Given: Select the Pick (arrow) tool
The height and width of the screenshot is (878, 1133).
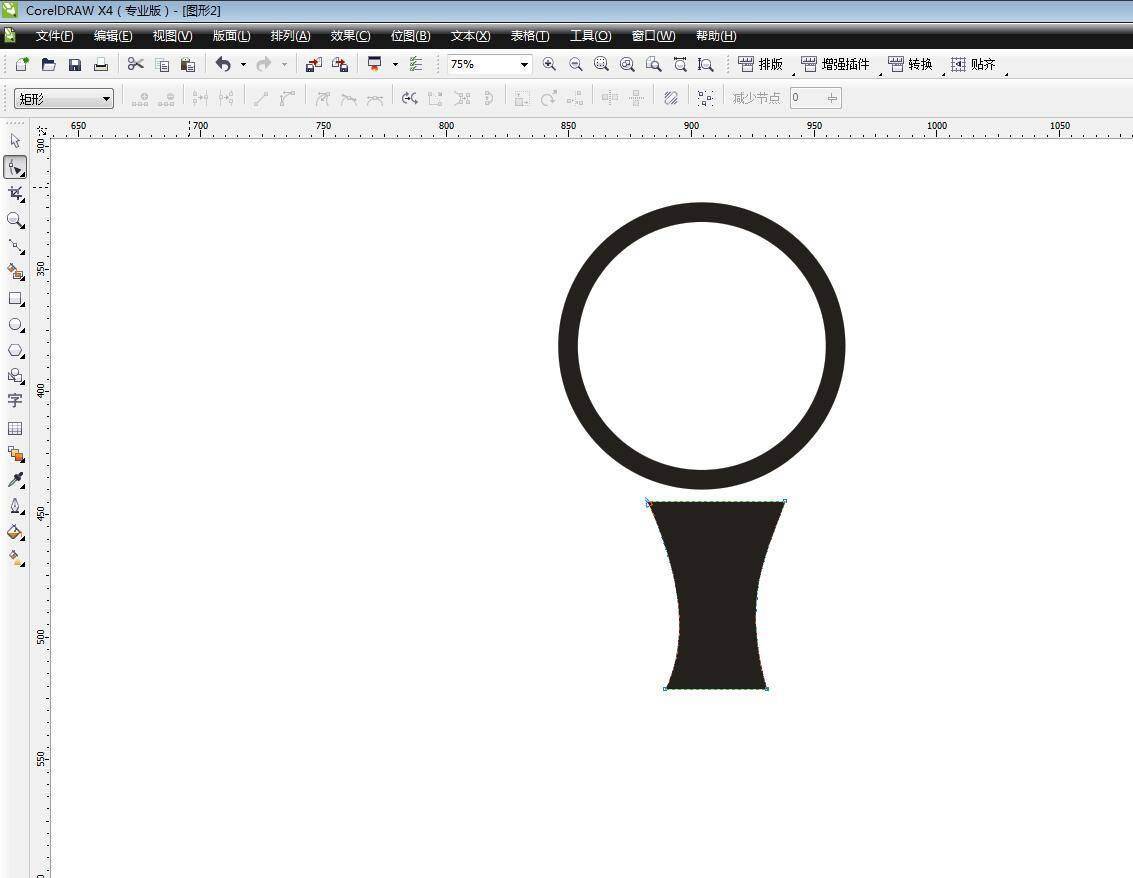Looking at the screenshot, I should point(15,141).
